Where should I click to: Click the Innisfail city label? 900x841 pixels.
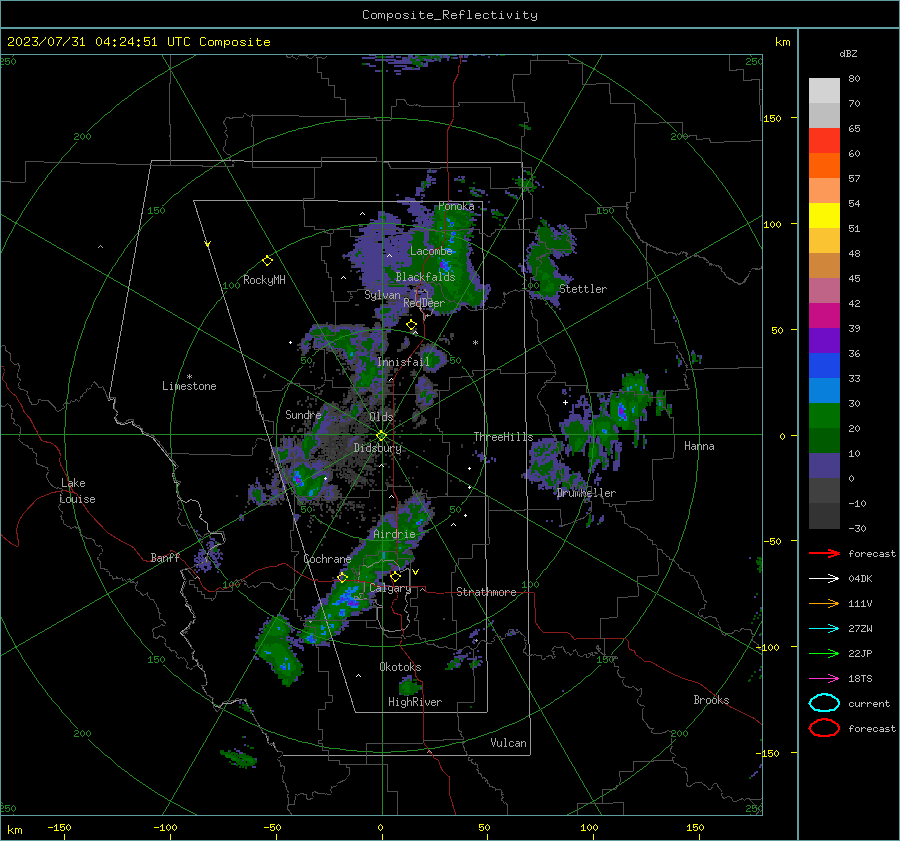point(403,362)
